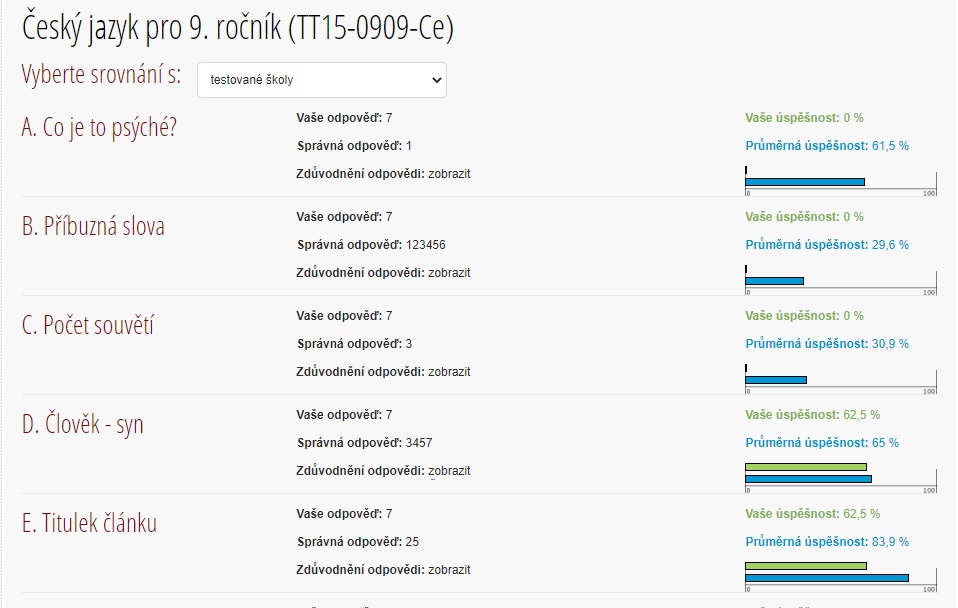Select the 'C. Počet souvětí' heading

point(88,326)
